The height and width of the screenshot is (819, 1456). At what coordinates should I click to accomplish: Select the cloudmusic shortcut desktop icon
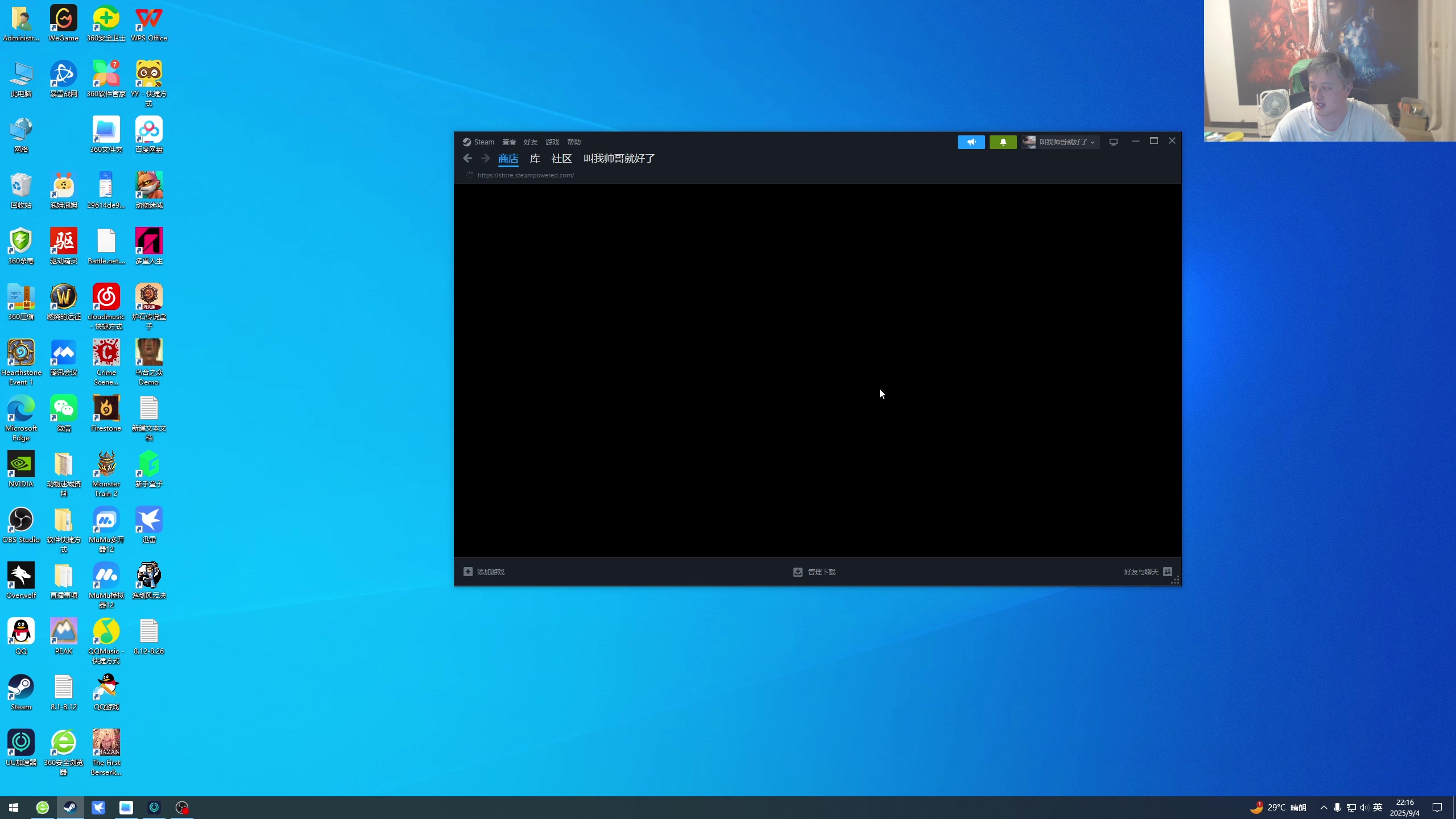[x=106, y=307]
